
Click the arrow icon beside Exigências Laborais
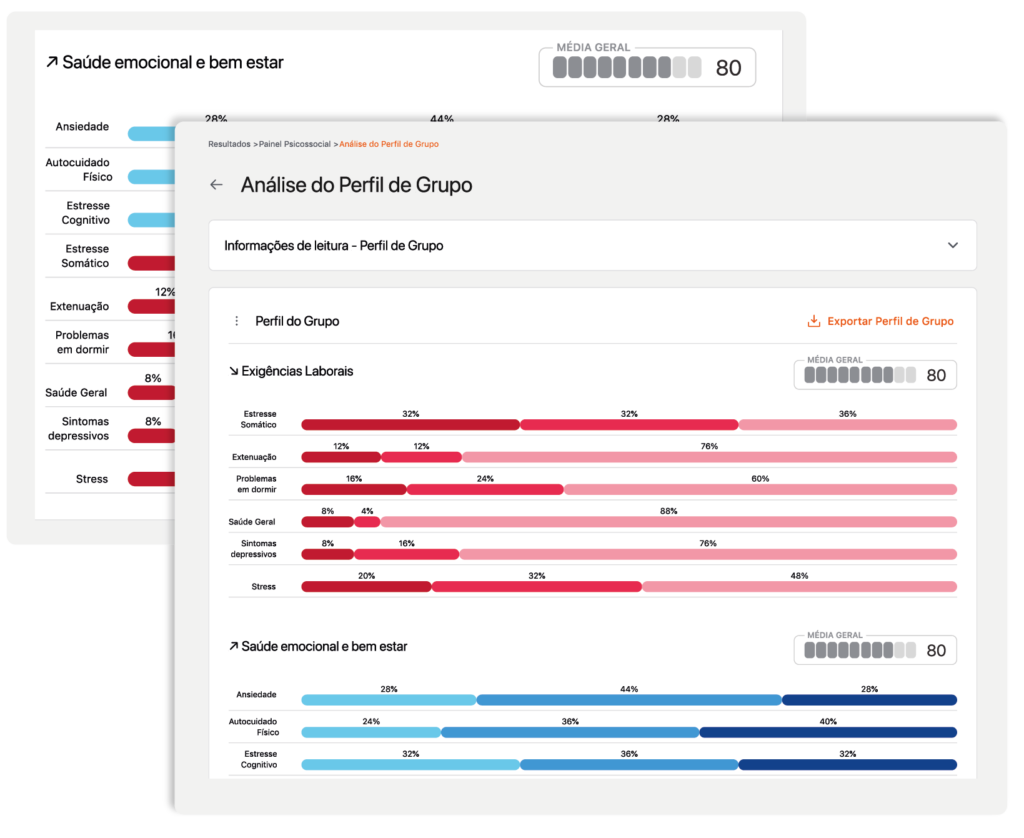point(233,371)
